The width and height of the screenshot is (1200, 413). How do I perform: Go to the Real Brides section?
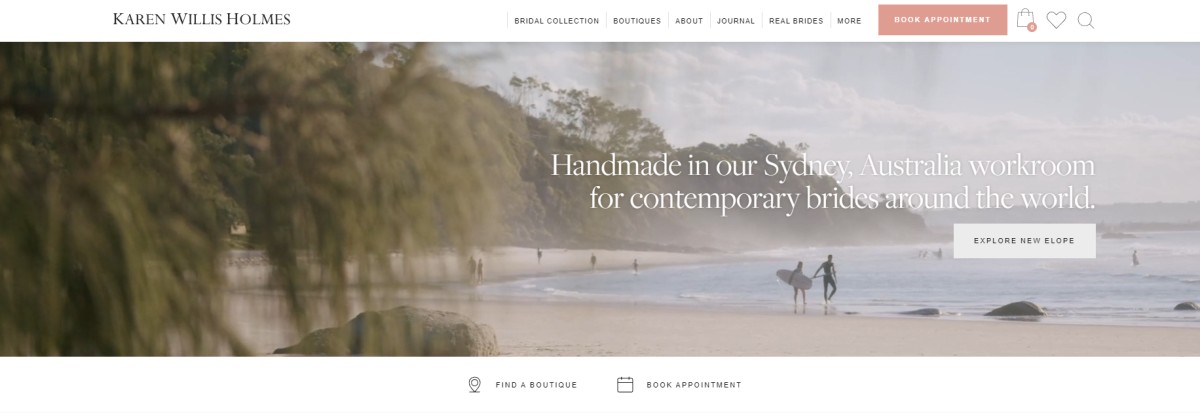pos(796,21)
